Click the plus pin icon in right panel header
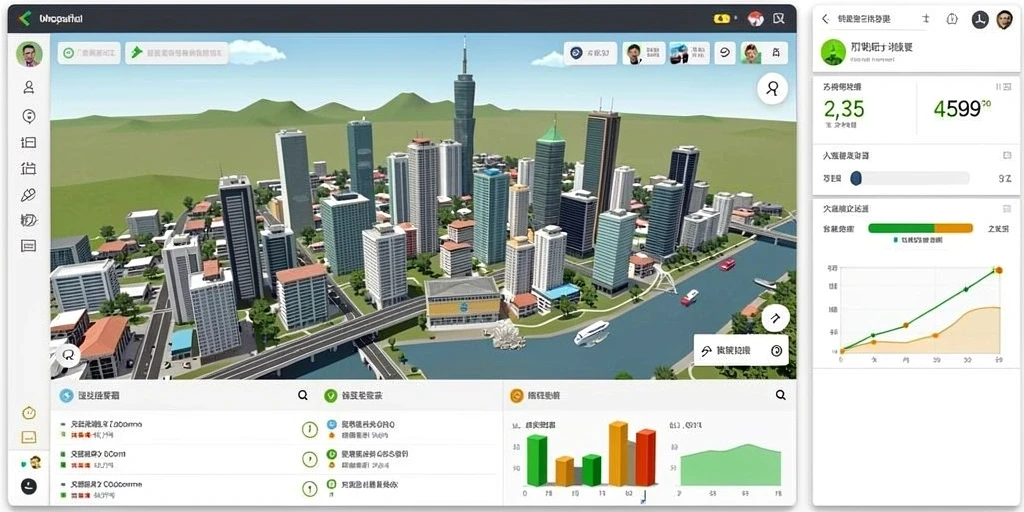This screenshot has height=512, width=1024. (x=925, y=19)
